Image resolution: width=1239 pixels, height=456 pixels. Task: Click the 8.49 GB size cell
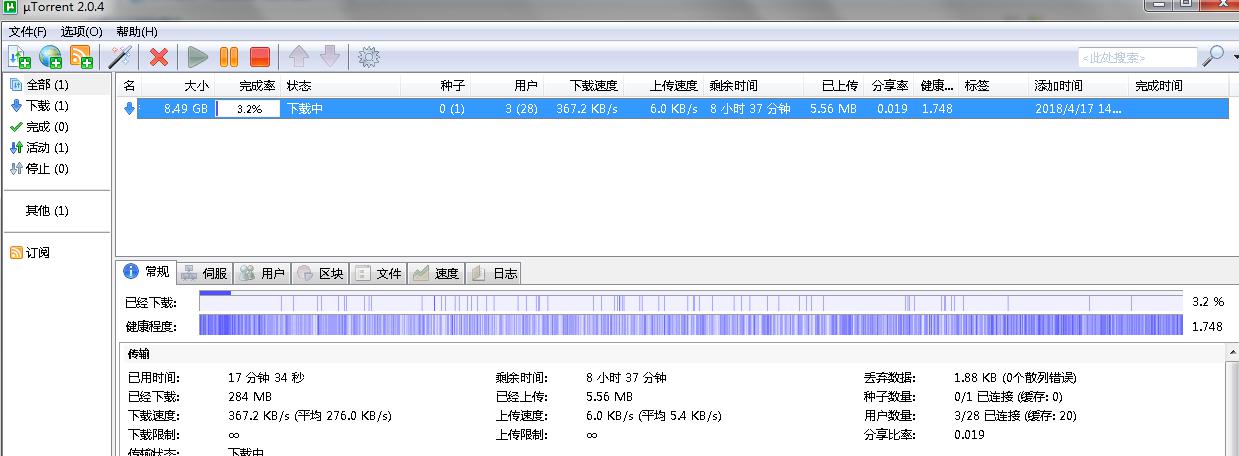click(x=186, y=108)
